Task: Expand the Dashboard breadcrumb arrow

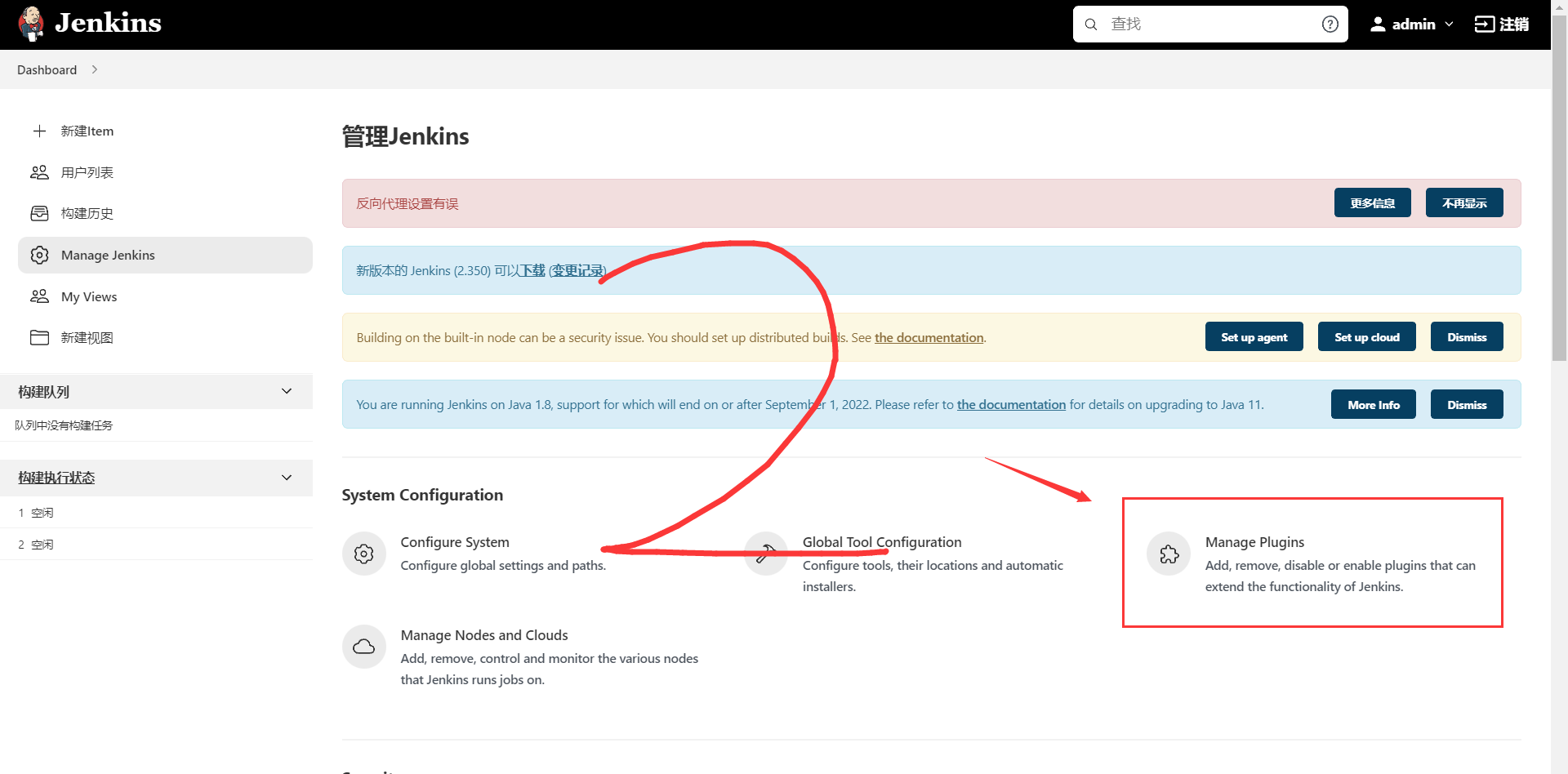Action: point(95,69)
